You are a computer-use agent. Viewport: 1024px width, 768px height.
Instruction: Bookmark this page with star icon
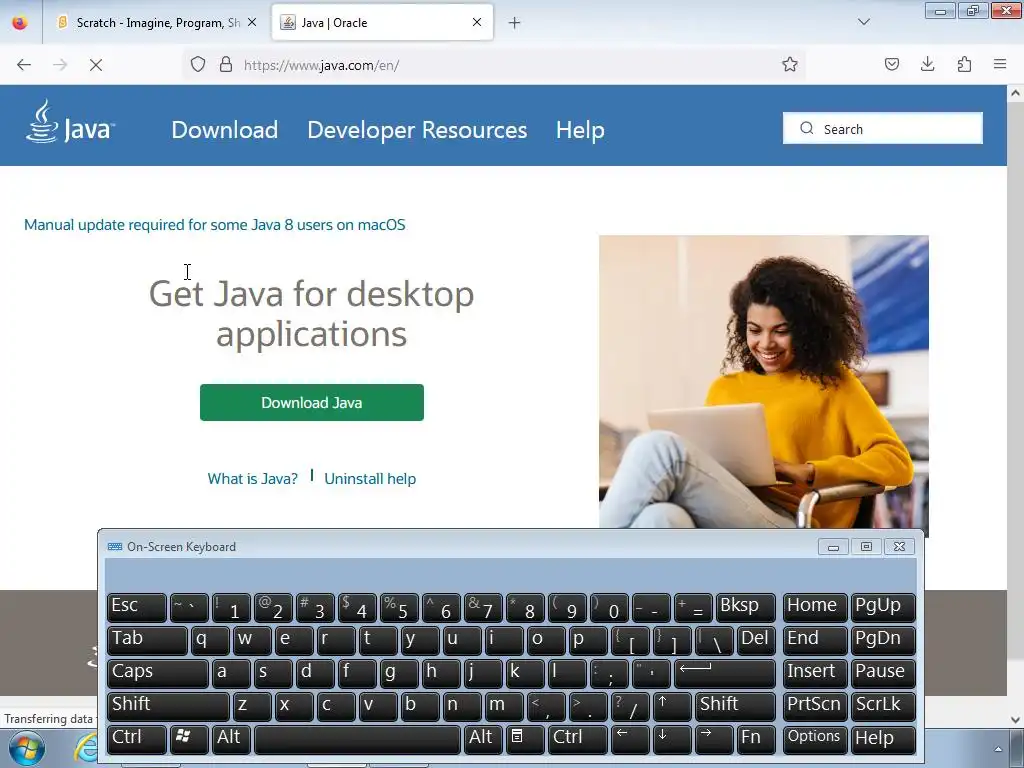click(x=790, y=64)
